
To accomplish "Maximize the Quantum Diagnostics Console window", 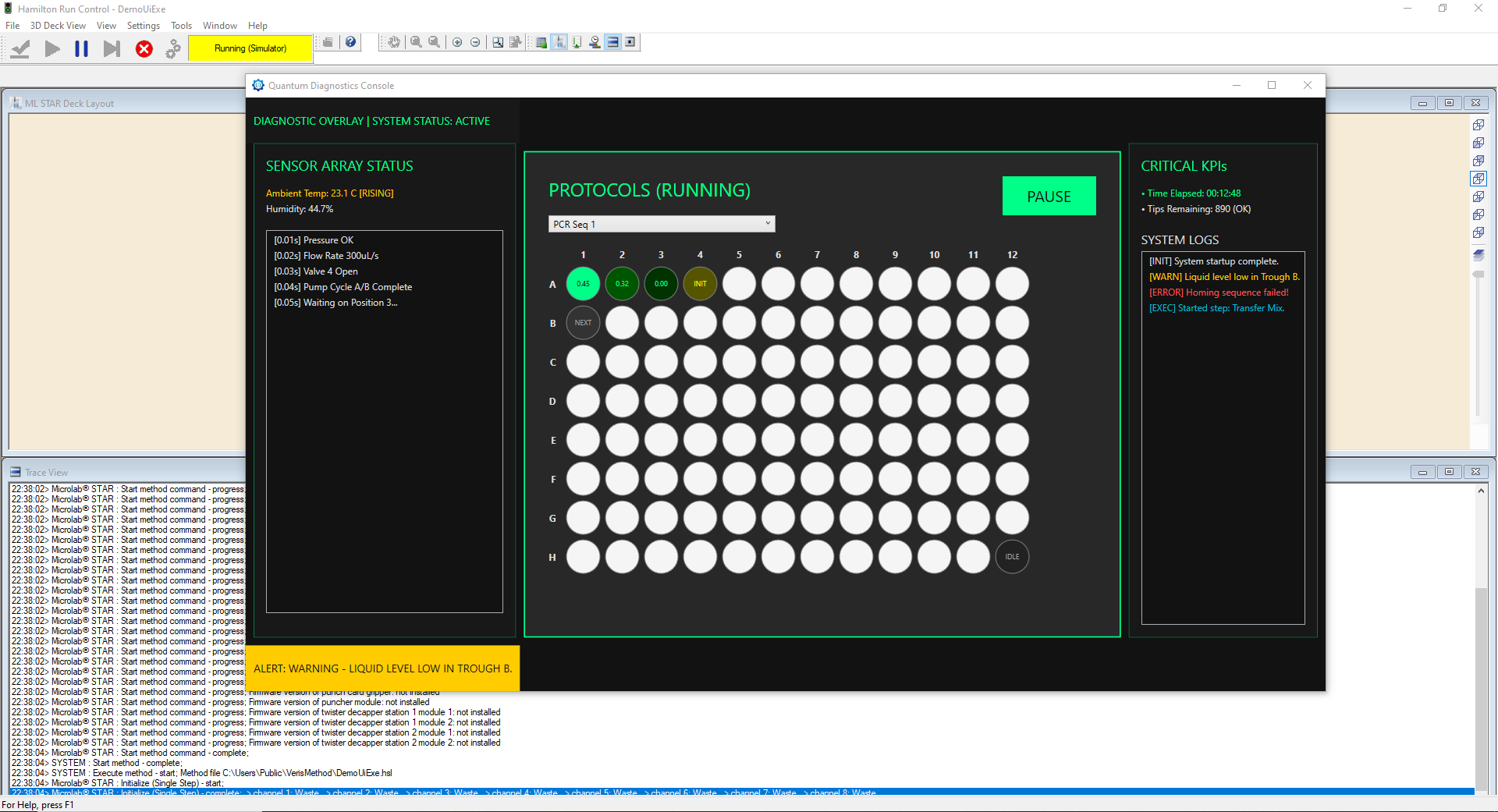I will coord(1272,85).
